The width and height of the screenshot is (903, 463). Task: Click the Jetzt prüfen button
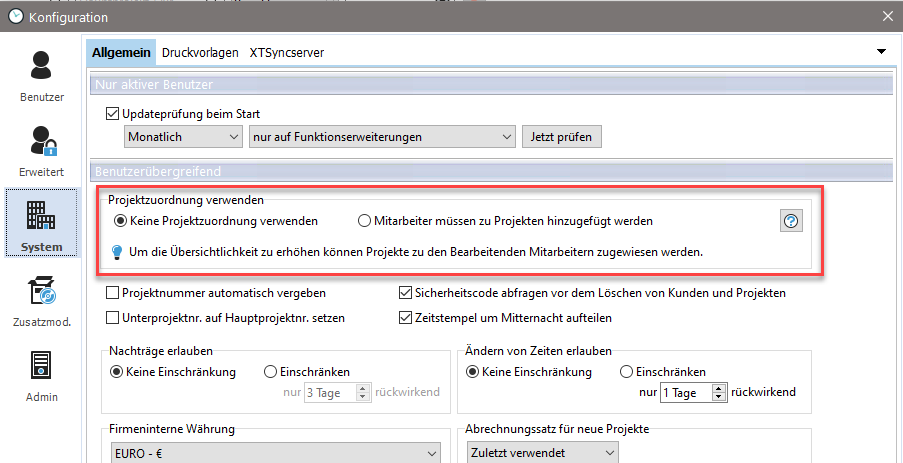[562, 136]
